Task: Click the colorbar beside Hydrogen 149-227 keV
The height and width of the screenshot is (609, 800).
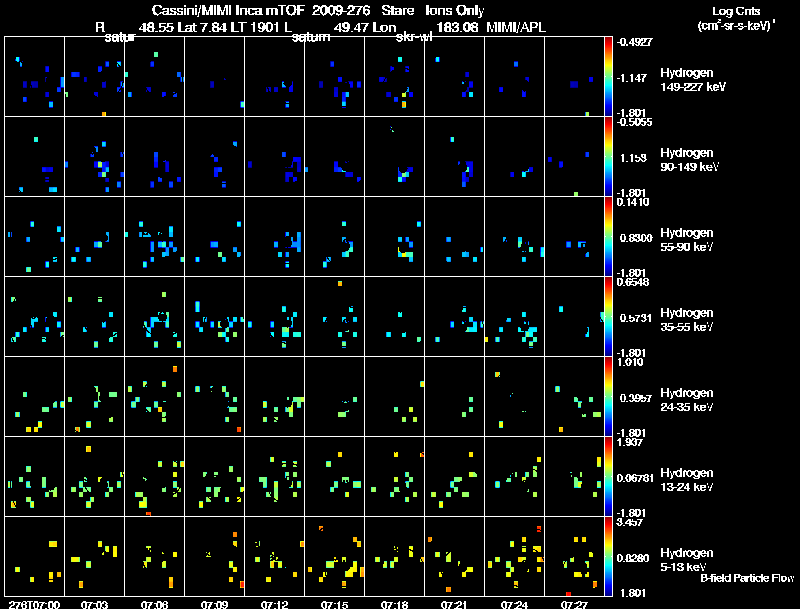Action: [x=608, y=76]
